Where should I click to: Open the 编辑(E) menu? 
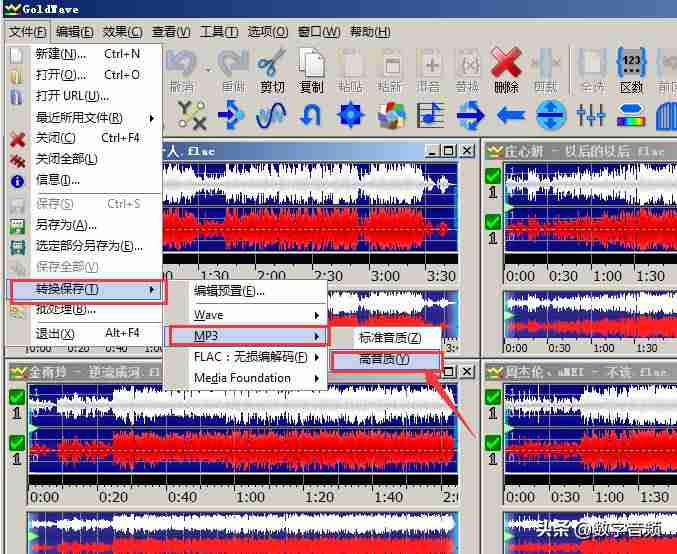[x=74, y=32]
